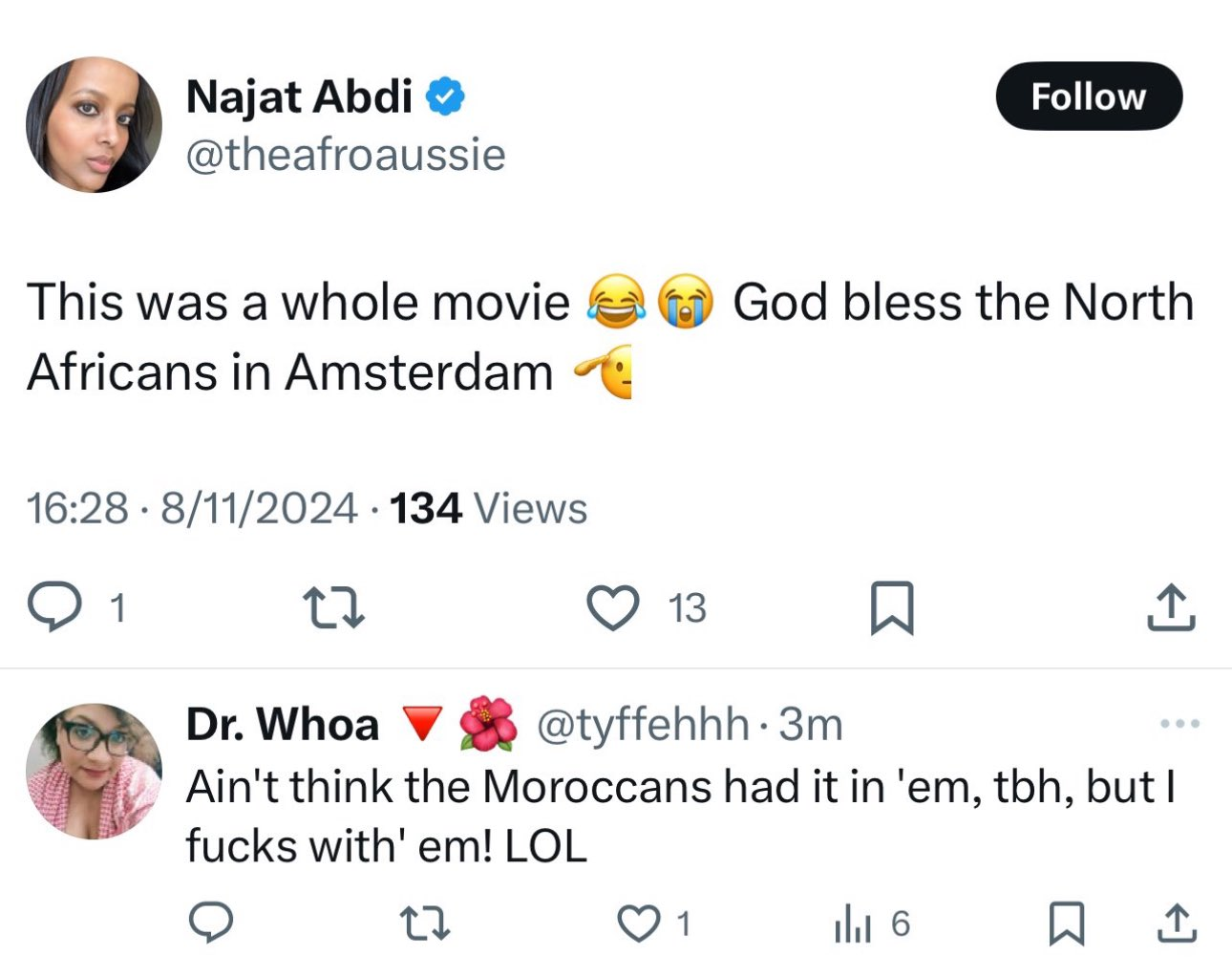Reply to Dr. Whoa's comment
This screenshot has height=976, width=1232.
point(211,923)
